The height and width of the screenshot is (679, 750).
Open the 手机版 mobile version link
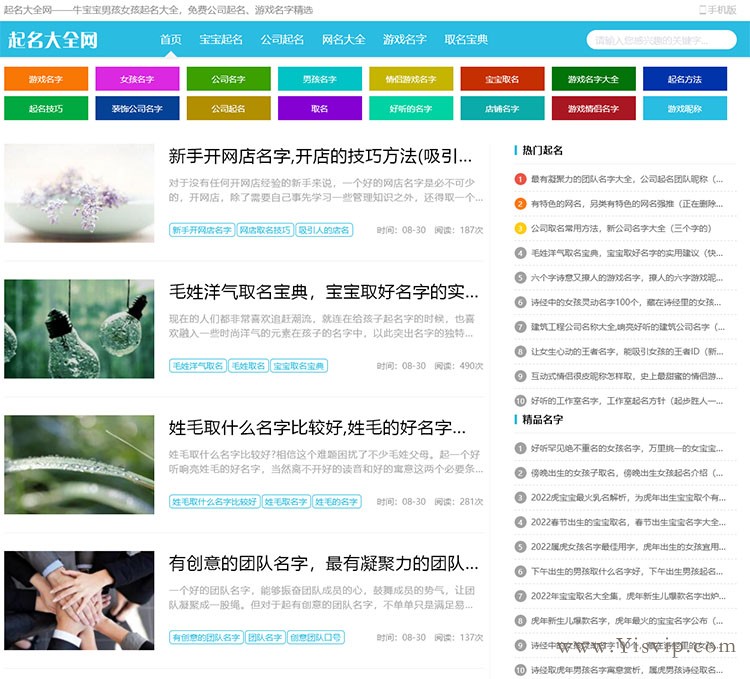[717, 10]
